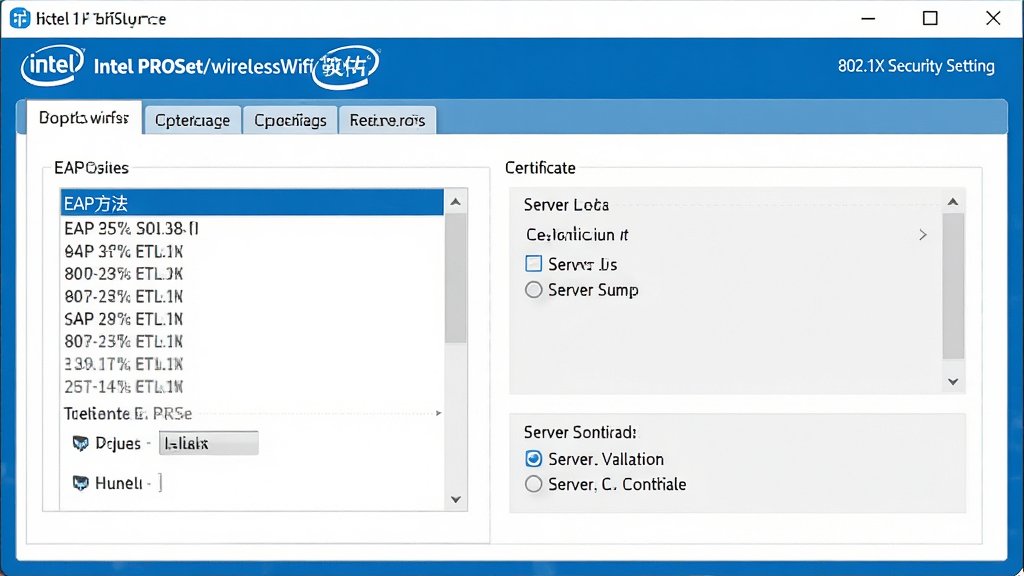Click the Huneli input field
This screenshot has height=576, width=1024.
160,483
